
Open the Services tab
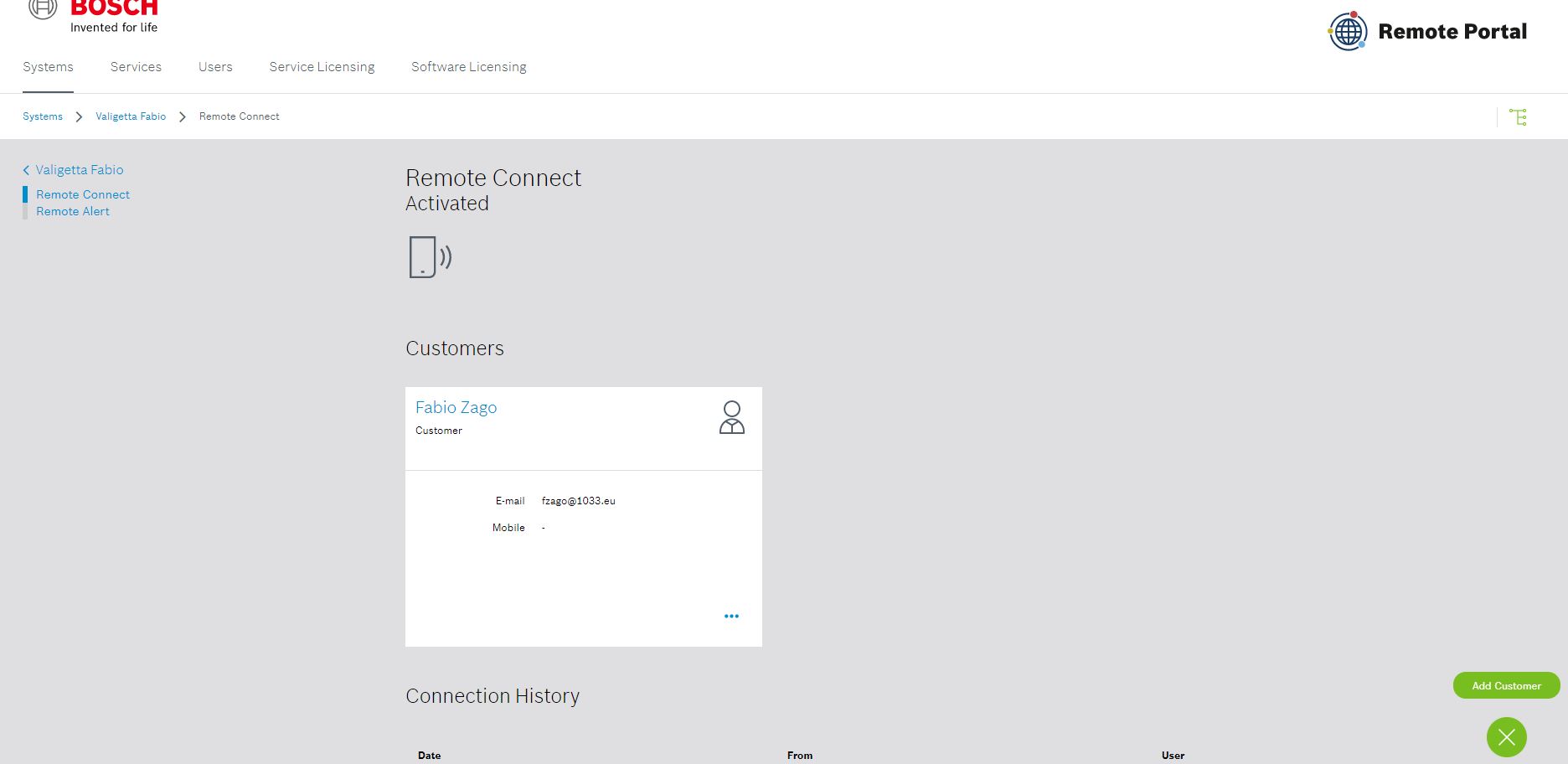pyautogui.click(x=136, y=67)
